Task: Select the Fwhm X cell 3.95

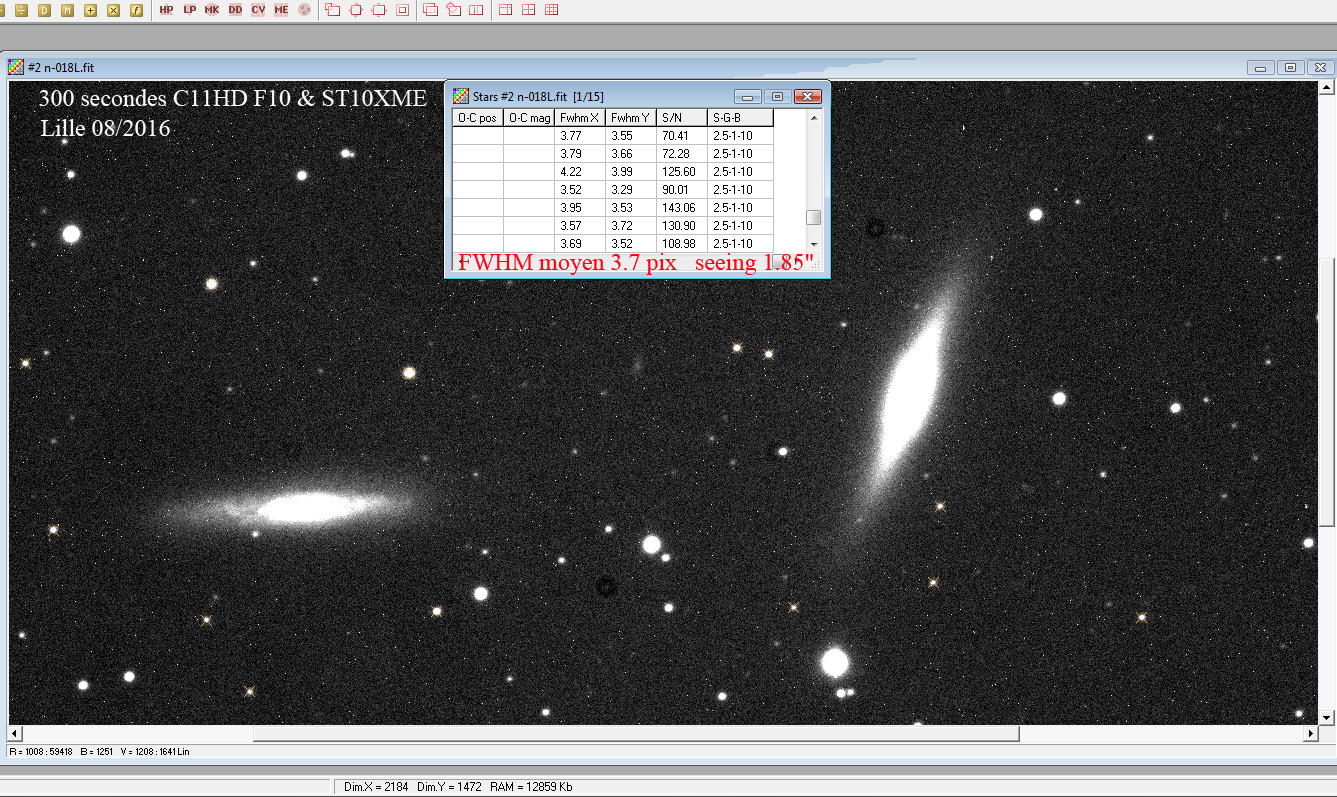Action: [x=580, y=208]
